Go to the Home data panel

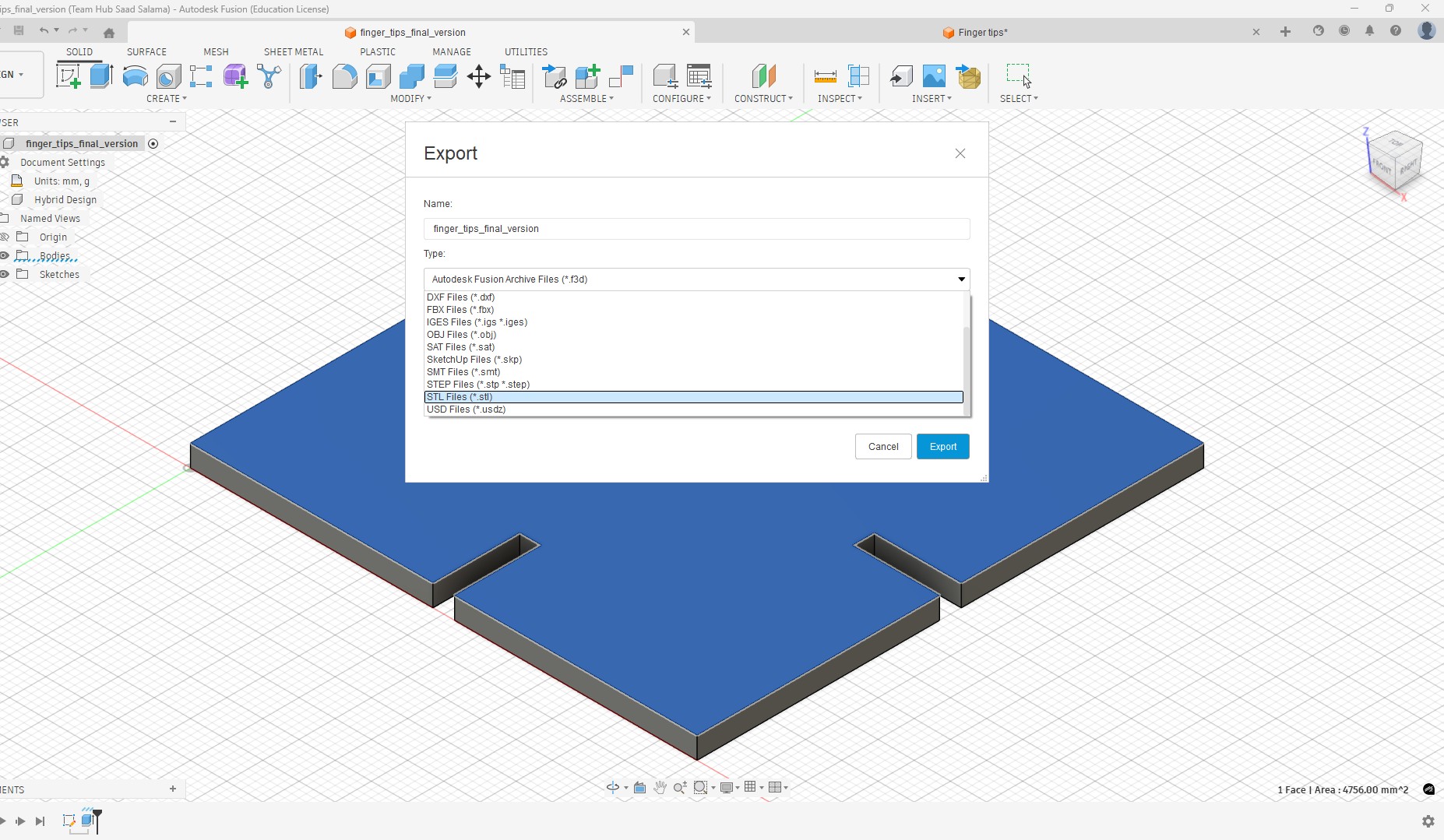(109, 32)
